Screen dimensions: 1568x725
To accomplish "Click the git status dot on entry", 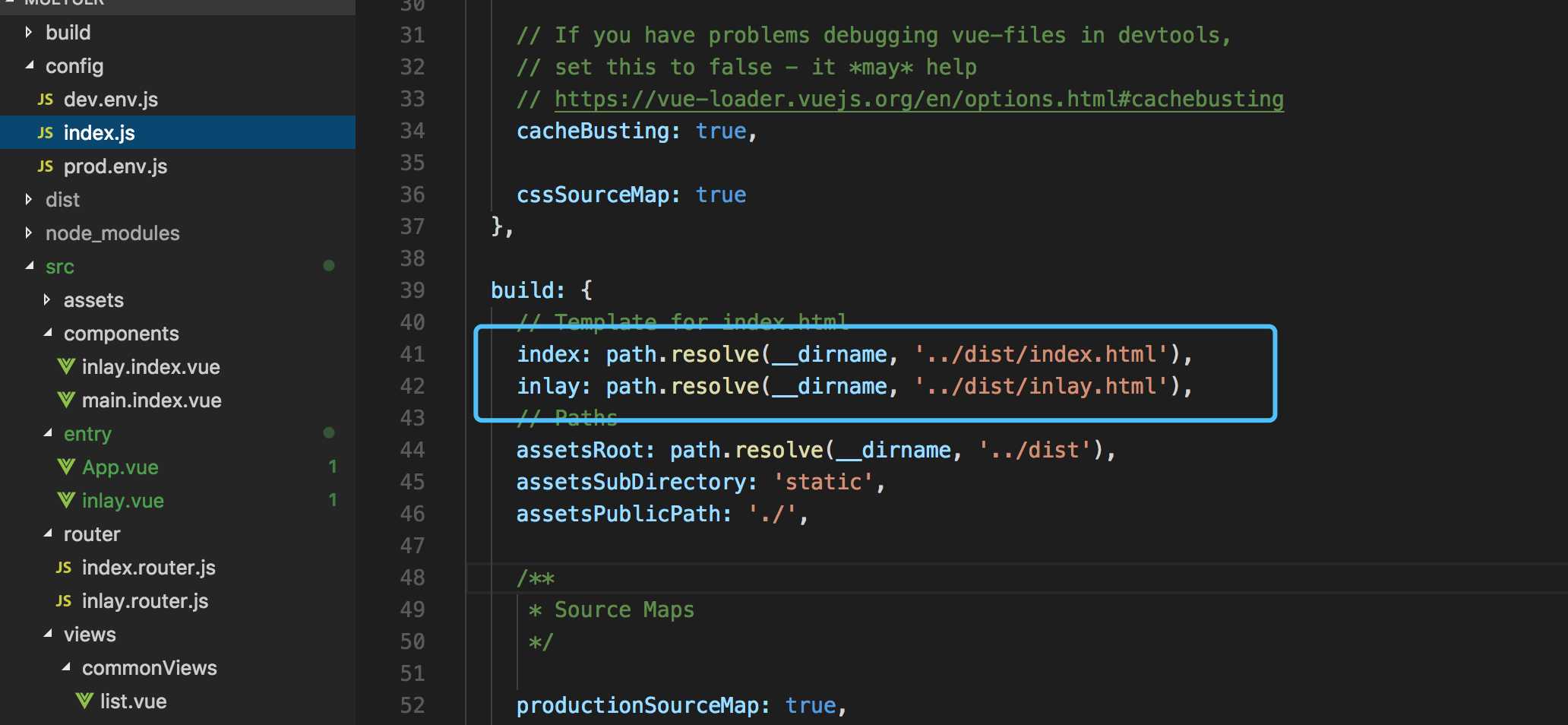I will (329, 432).
